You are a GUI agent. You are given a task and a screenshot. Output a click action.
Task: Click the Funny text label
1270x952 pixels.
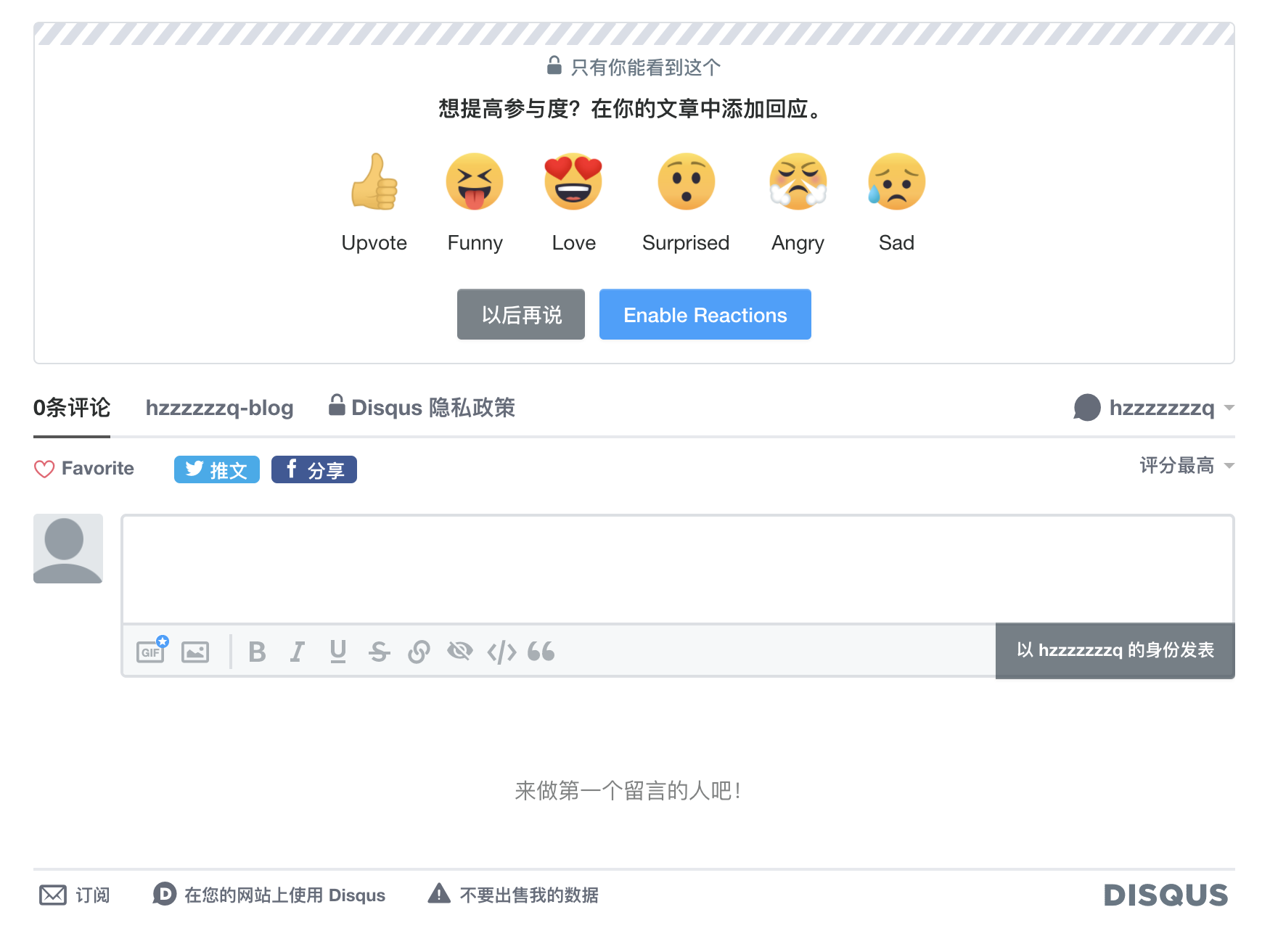pyautogui.click(x=475, y=243)
